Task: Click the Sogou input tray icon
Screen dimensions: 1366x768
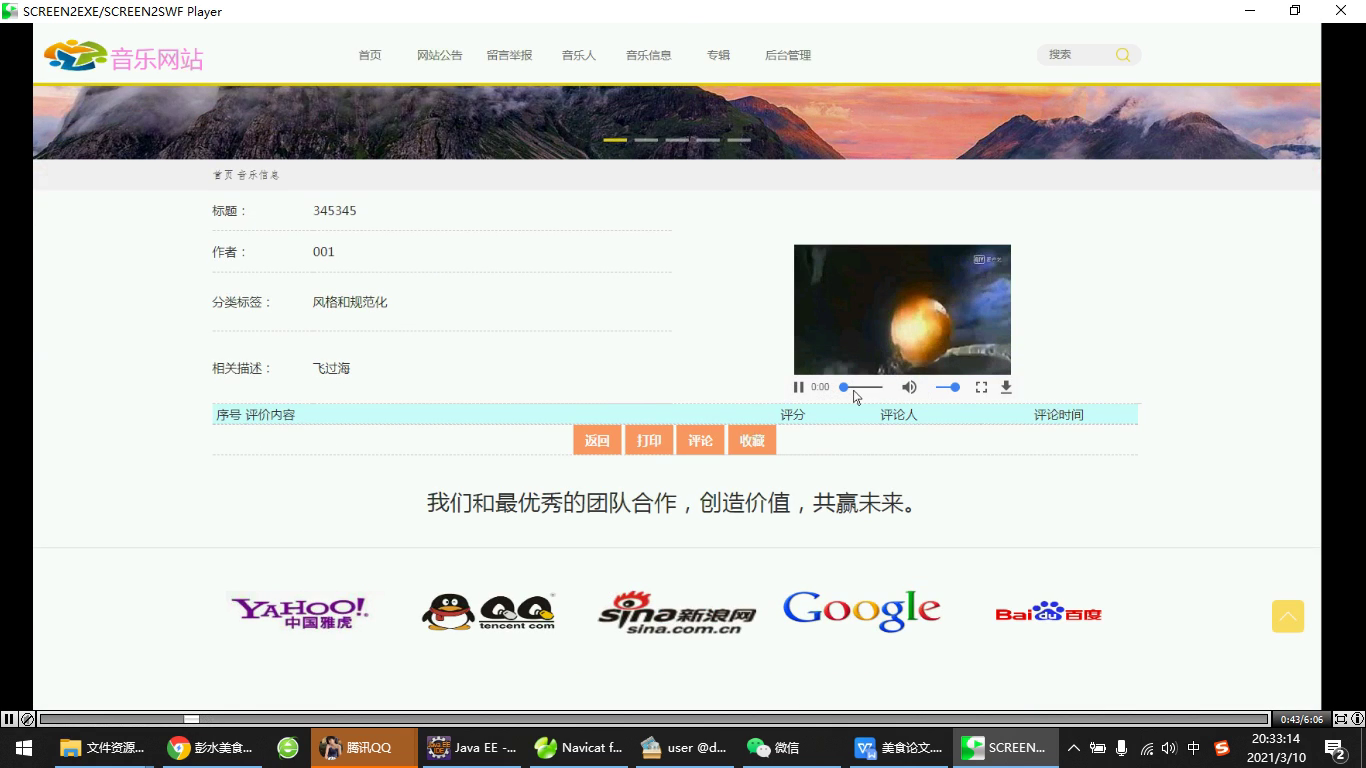Action: point(1221,748)
